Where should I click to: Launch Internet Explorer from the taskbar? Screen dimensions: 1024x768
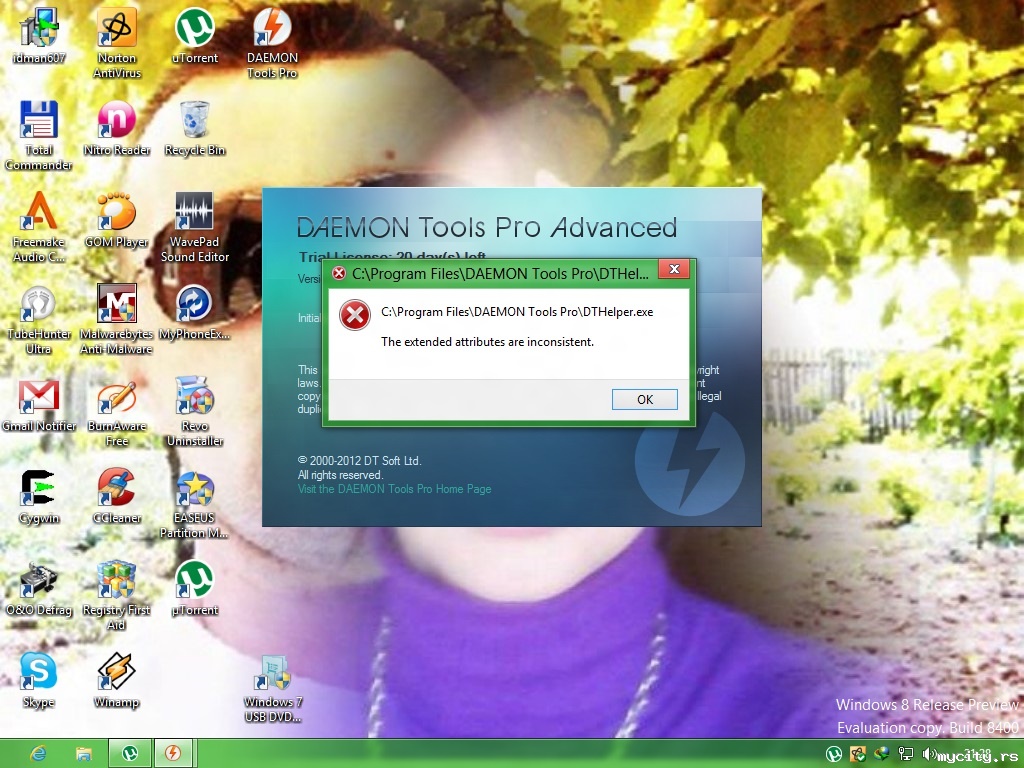39,754
